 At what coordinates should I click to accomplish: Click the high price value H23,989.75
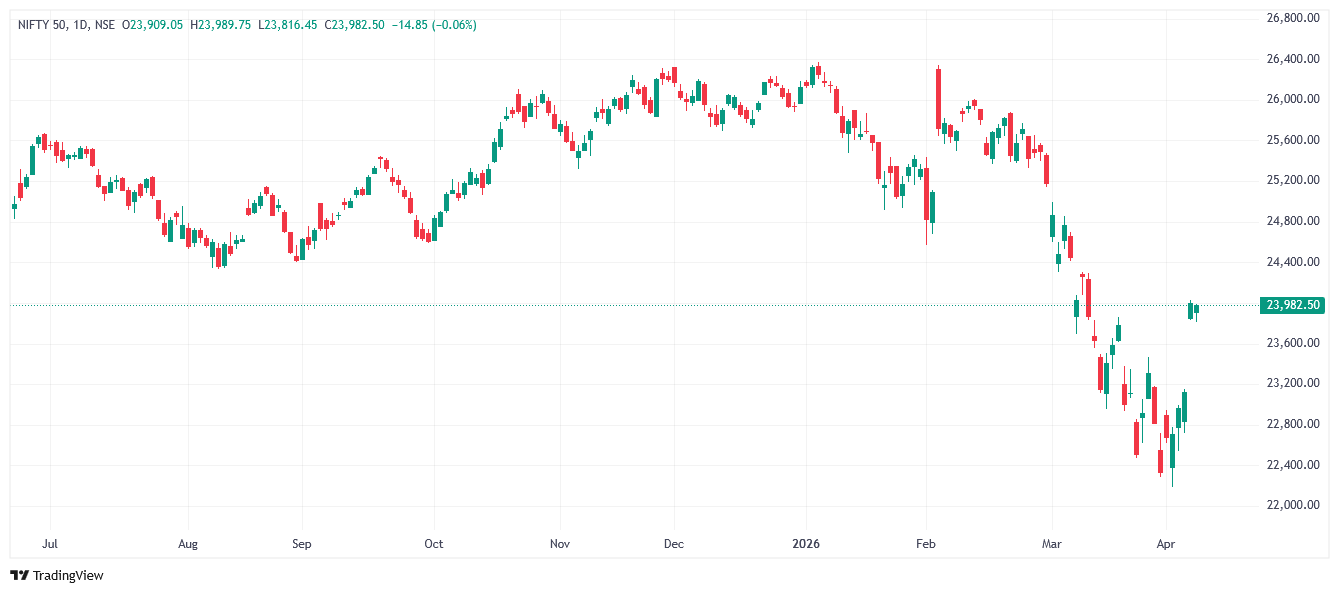pos(221,24)
